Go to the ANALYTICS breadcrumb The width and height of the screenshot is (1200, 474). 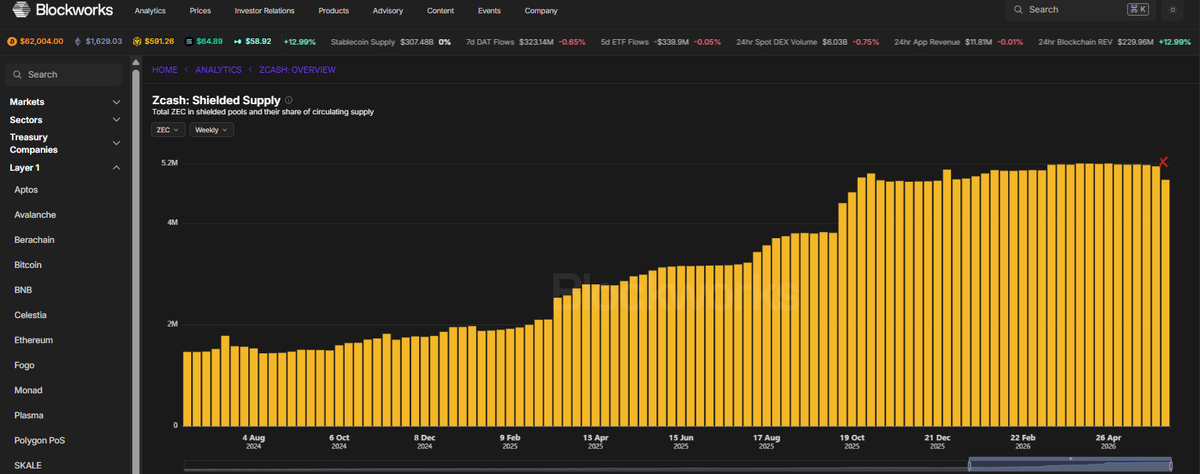219,70
